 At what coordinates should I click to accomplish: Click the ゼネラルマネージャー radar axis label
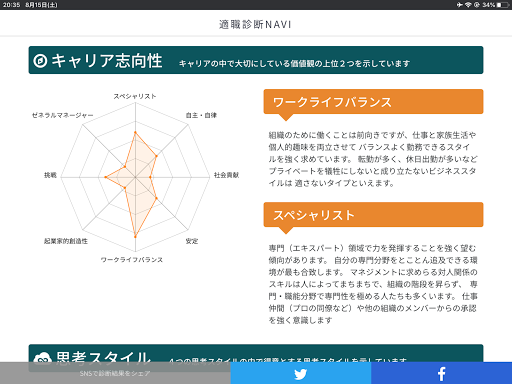[x=63, y=115]
